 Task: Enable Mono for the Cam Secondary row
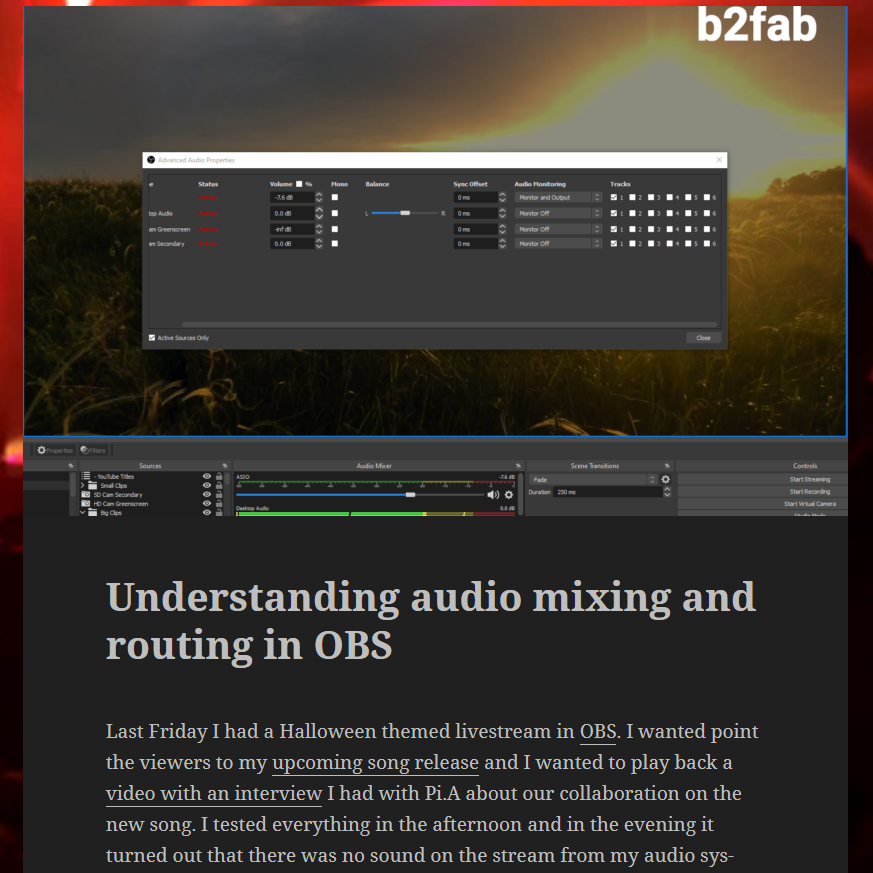tap(335, 243)
